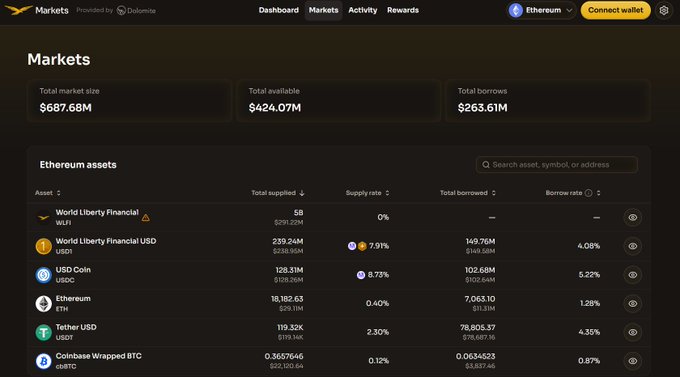
Task: Click purple reward badge in USDC supply rate
Action: [x=360, y=275]
